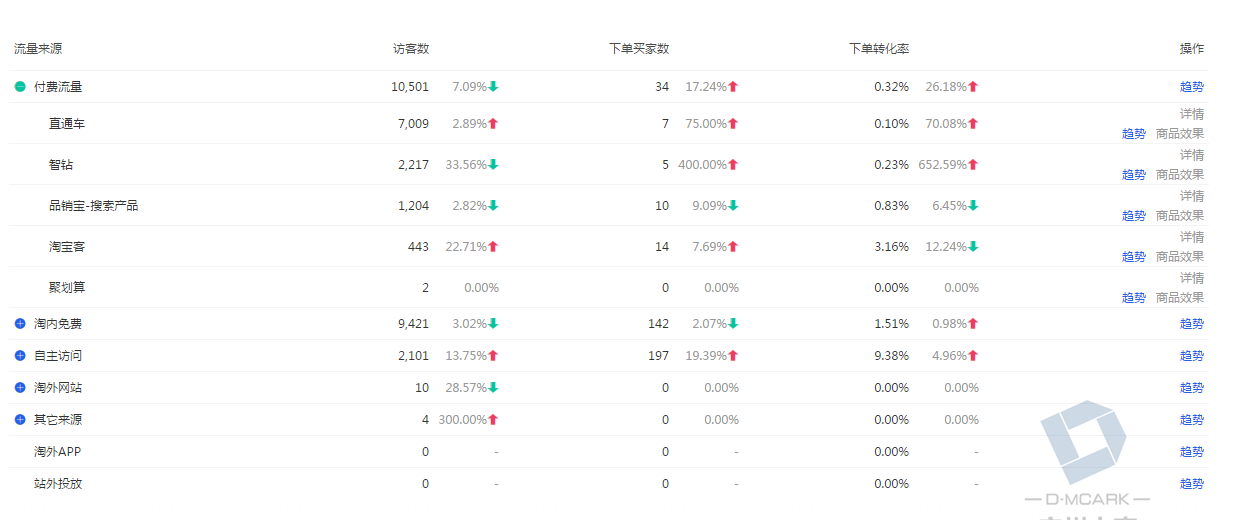This screenshot has width=1237, height=520.
Task: Open 商品效果 for 智钻
Action: pos(1179,175)
